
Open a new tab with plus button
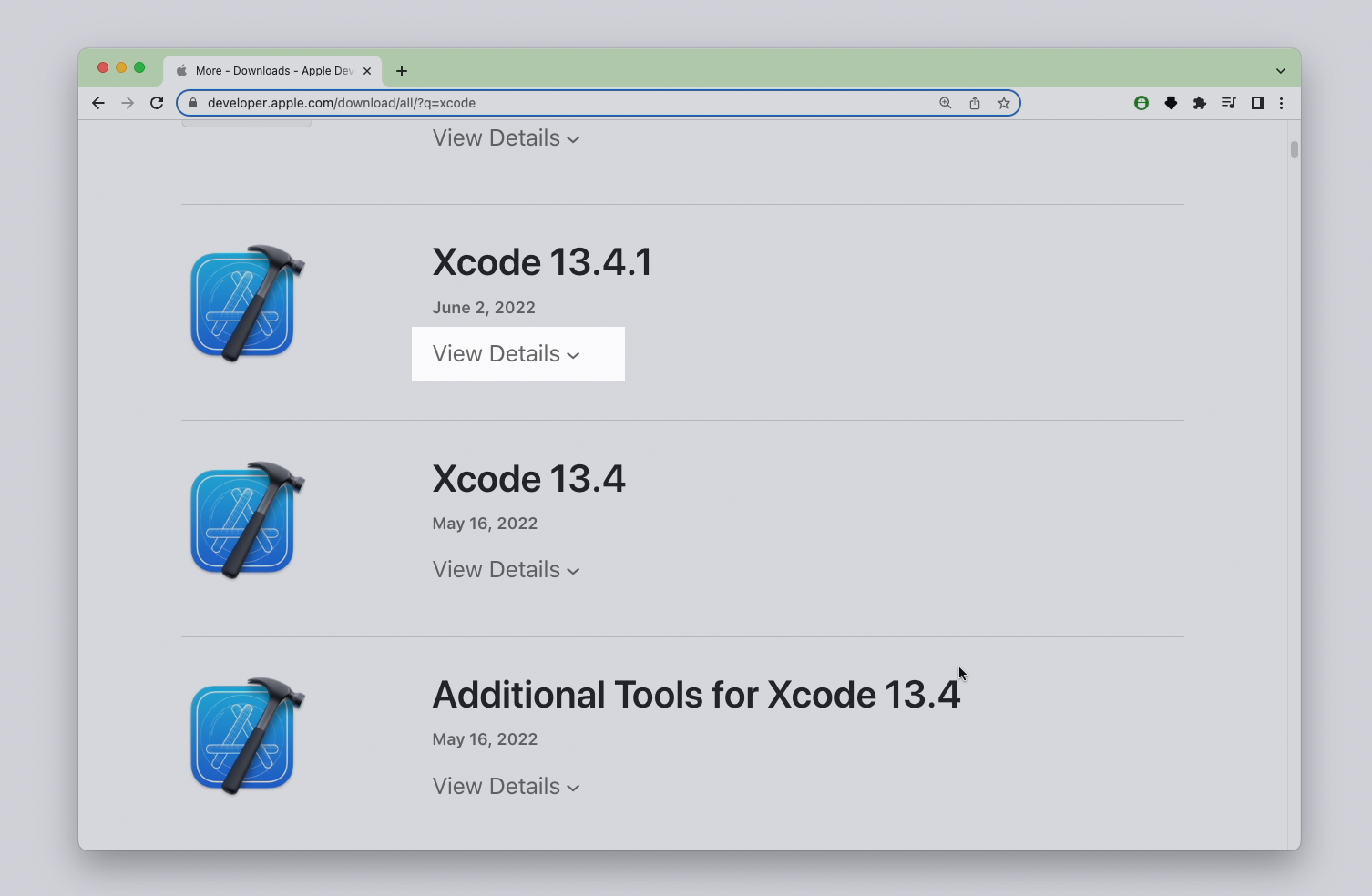click(x=402, y=71)
